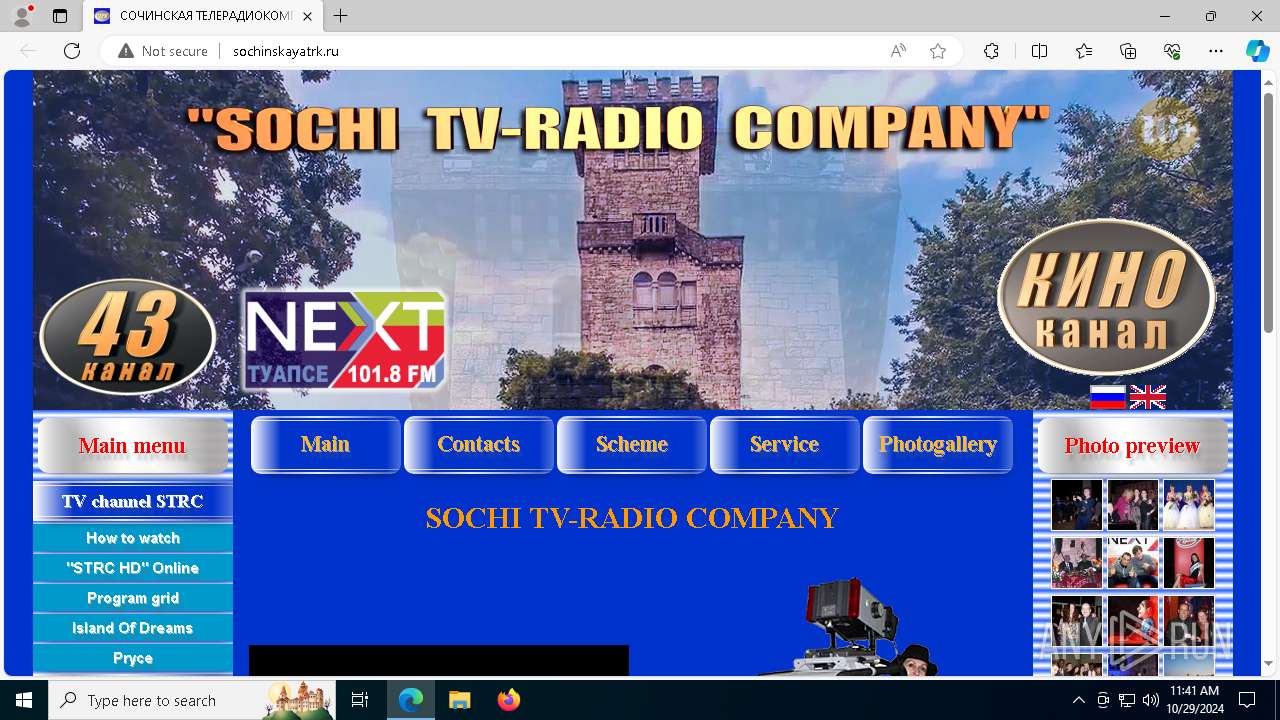
Task: Open Microsoft Edge from the taskbar
Action: pyautogui.click(x=411, y=700)
